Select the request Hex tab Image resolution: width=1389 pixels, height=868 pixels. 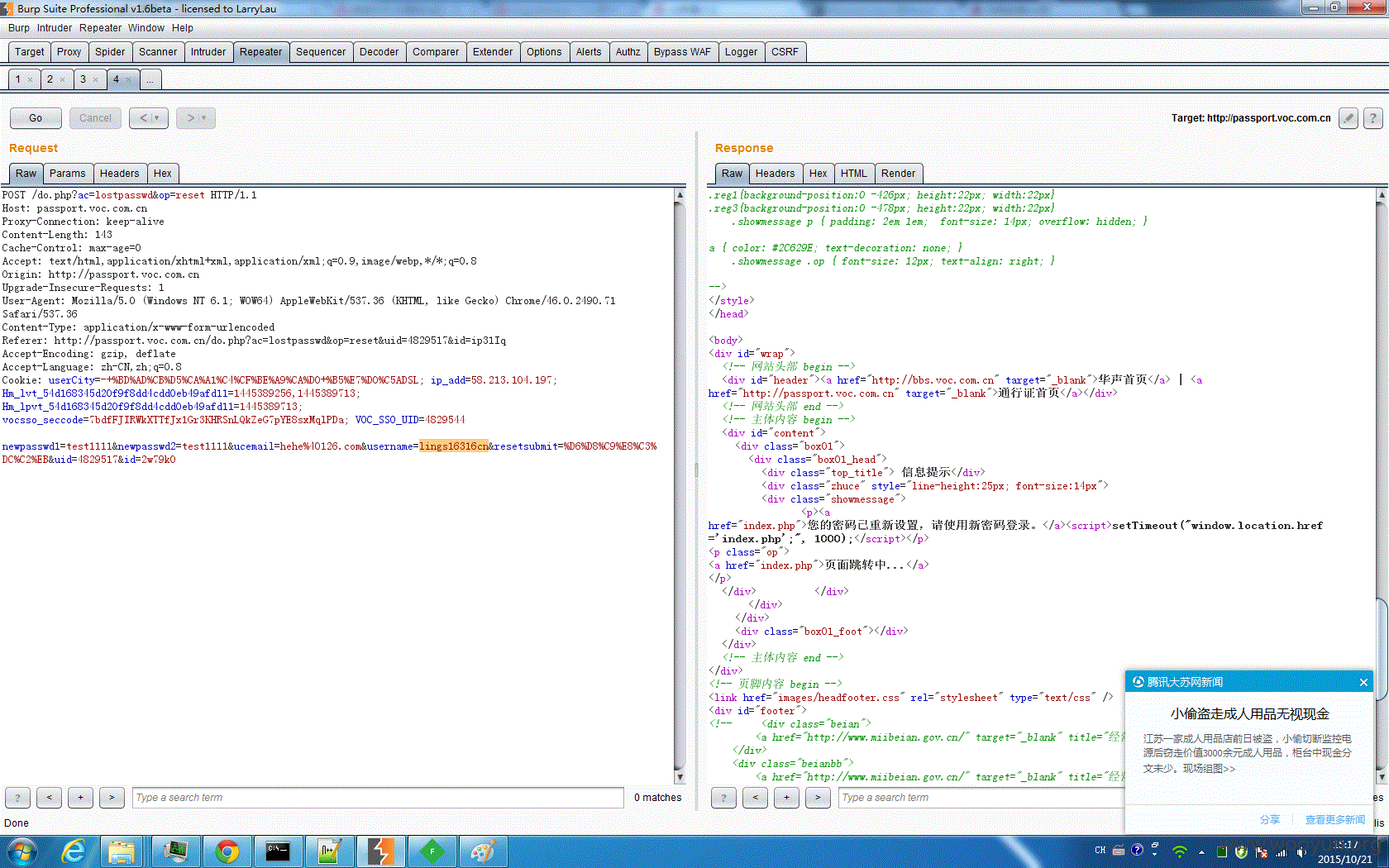163,174
